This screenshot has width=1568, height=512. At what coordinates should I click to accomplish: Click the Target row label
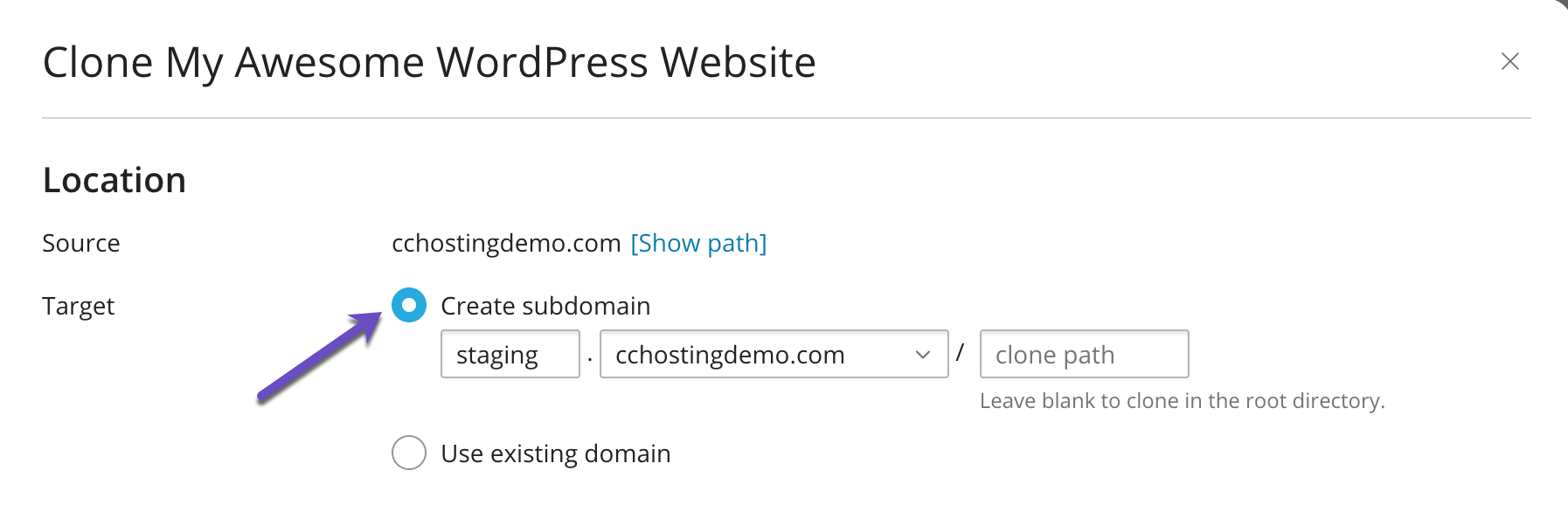coord(78,306)
